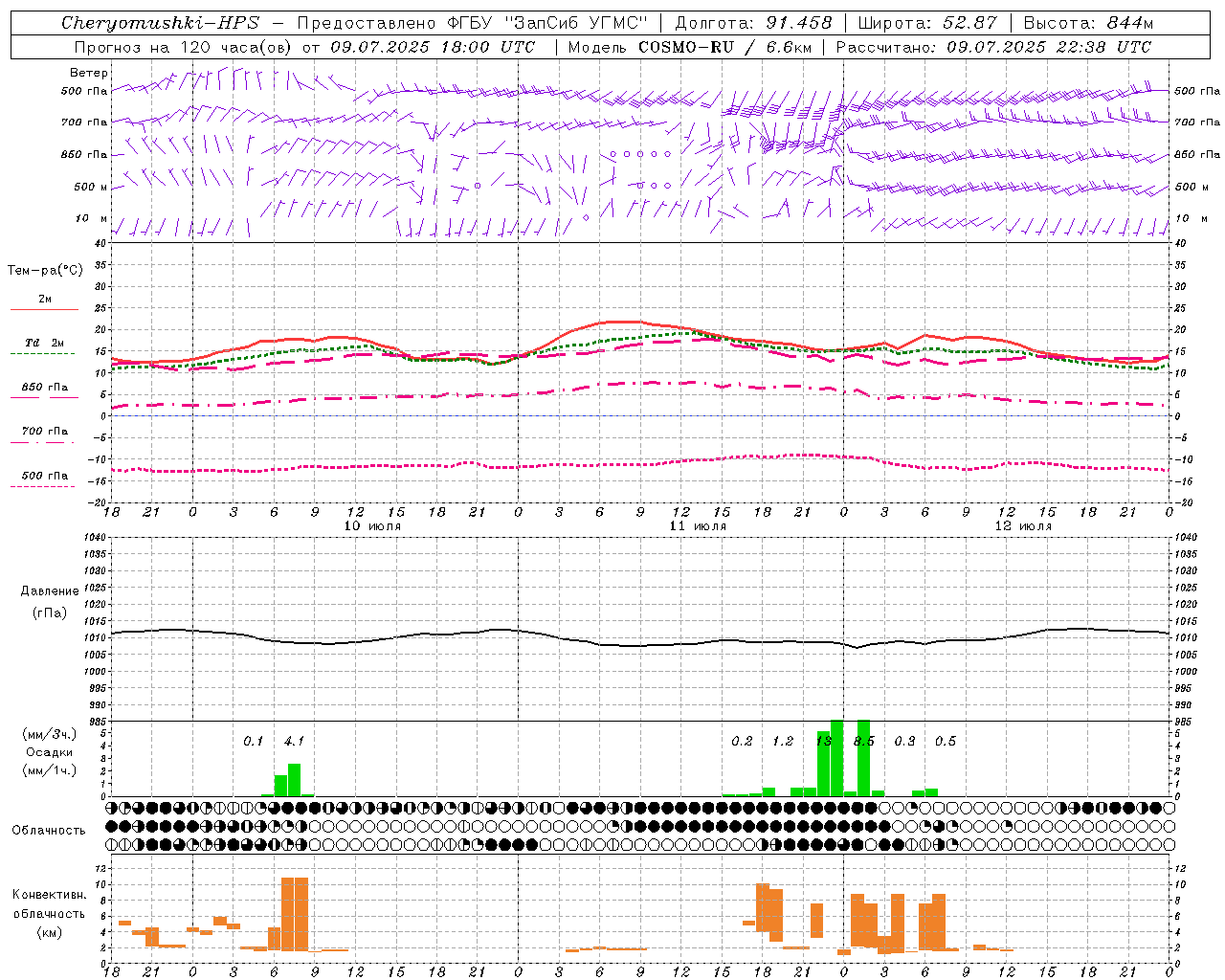Click the (мм/1ч.) precipitation unit label
This screenshot has height=980, width=1225.
[49, 770]
